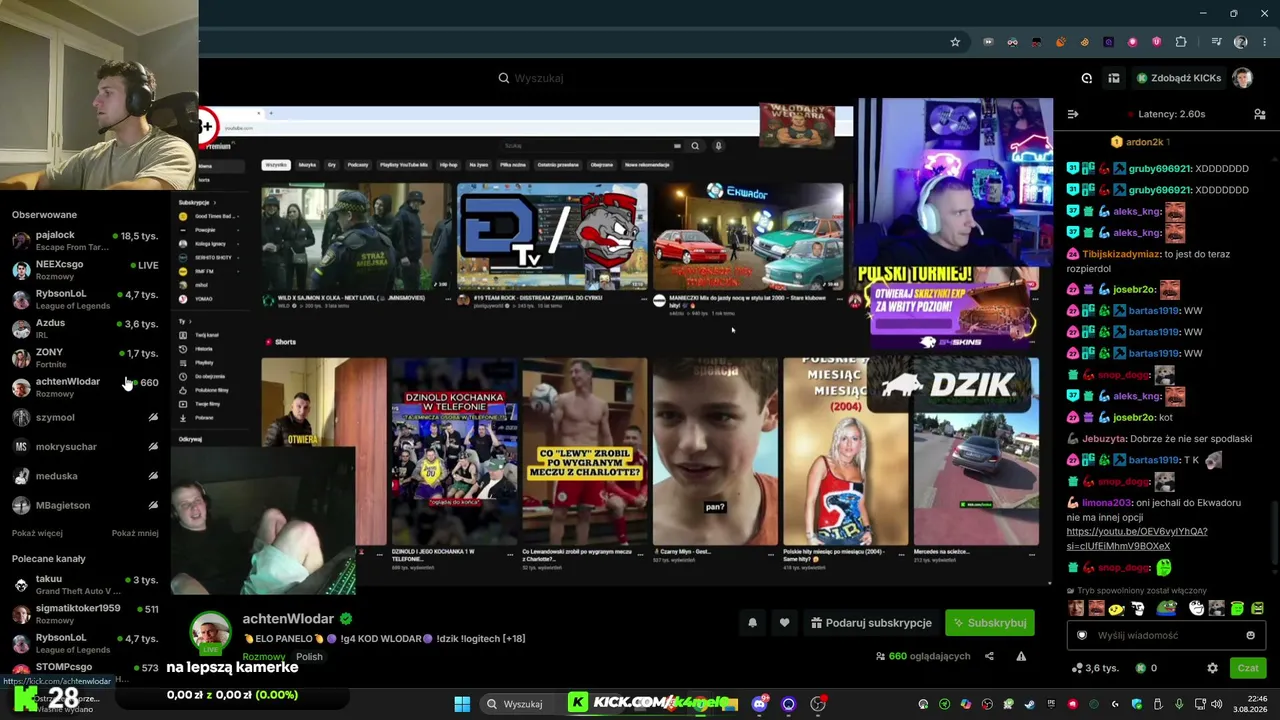Click the achtenWlodar streamer avatar

(210, 632)
